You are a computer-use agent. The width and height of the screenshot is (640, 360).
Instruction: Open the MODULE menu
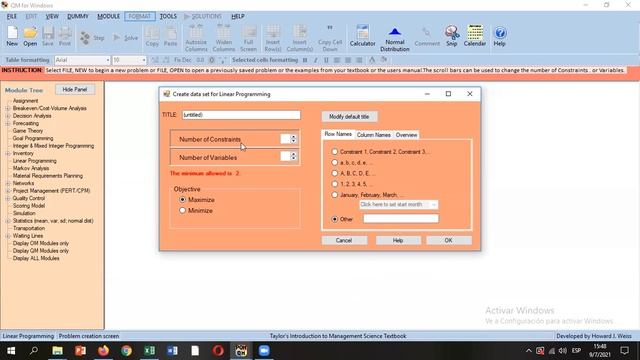(x=108, y=16)
